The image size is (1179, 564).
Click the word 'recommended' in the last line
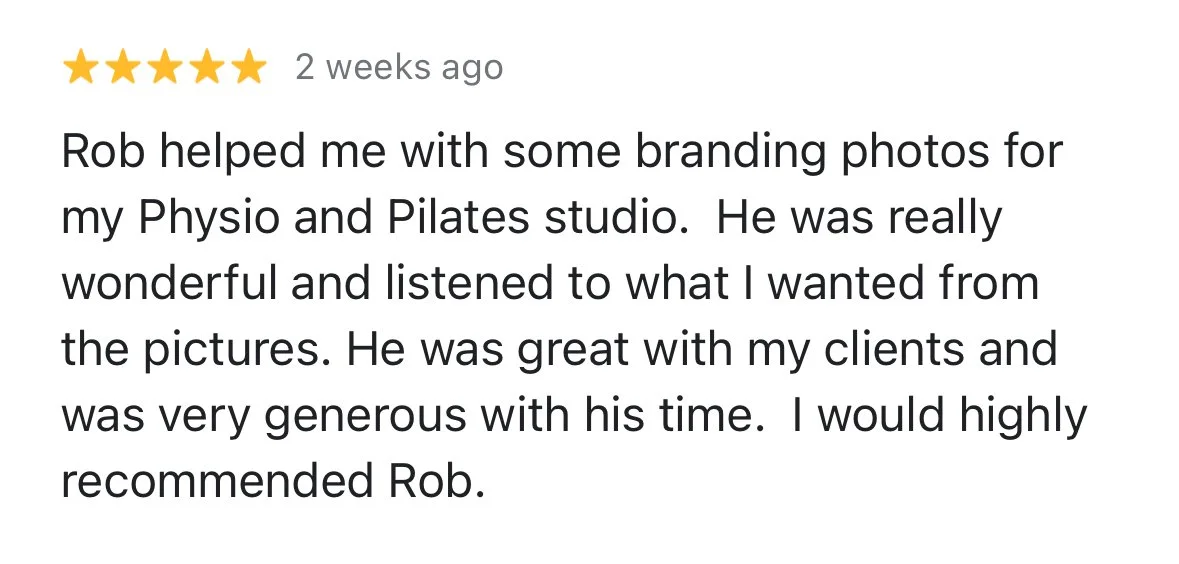pos(217,482)
